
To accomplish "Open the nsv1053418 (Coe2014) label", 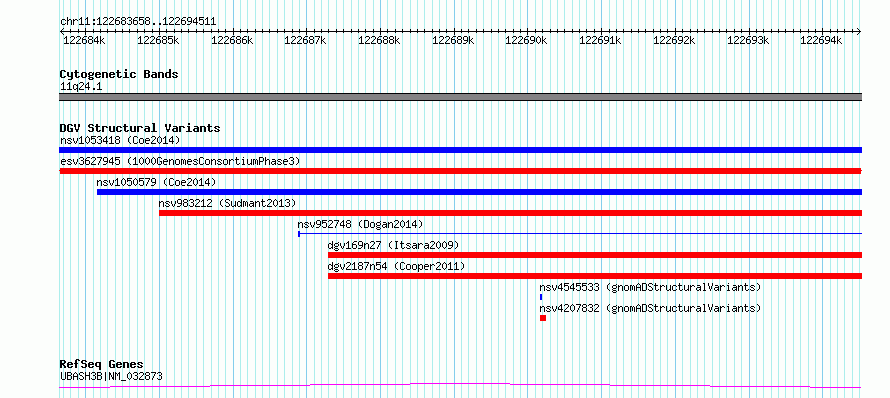I will (120, 140).
